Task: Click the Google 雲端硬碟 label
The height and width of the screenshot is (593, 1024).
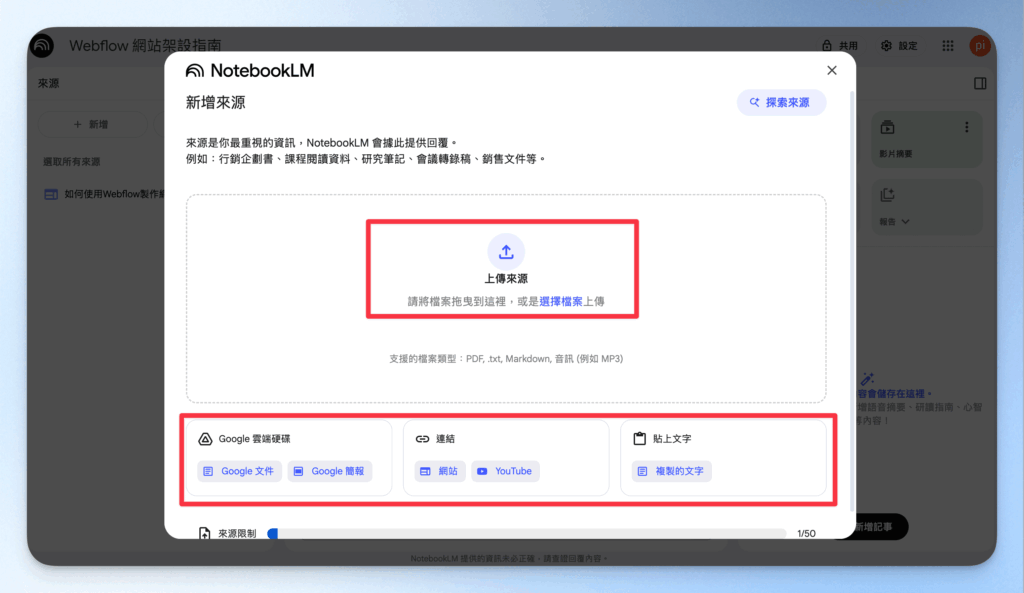Action: (254, 439)
